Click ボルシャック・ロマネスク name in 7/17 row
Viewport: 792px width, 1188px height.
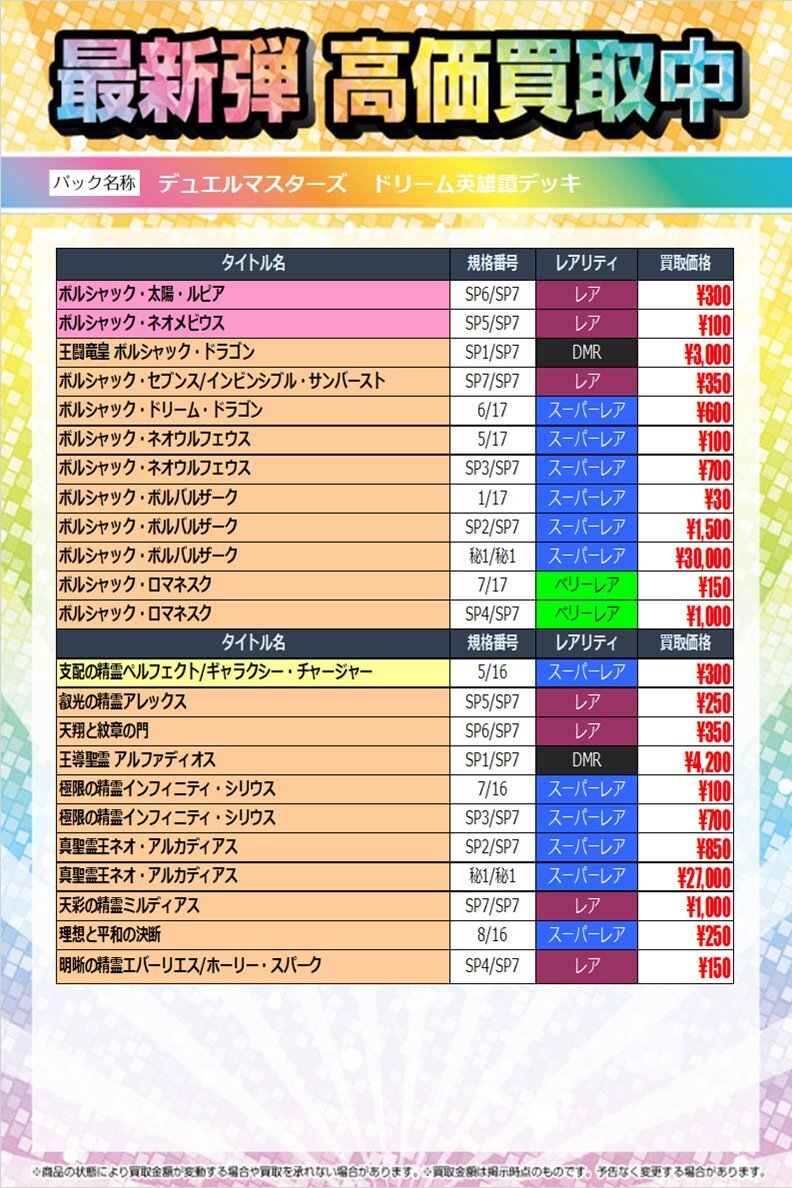click(x=136, y=585)
